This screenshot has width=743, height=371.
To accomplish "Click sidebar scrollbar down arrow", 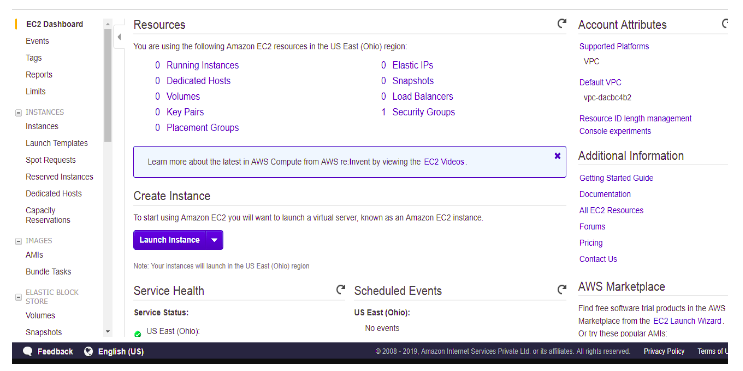I will [108, 332].
